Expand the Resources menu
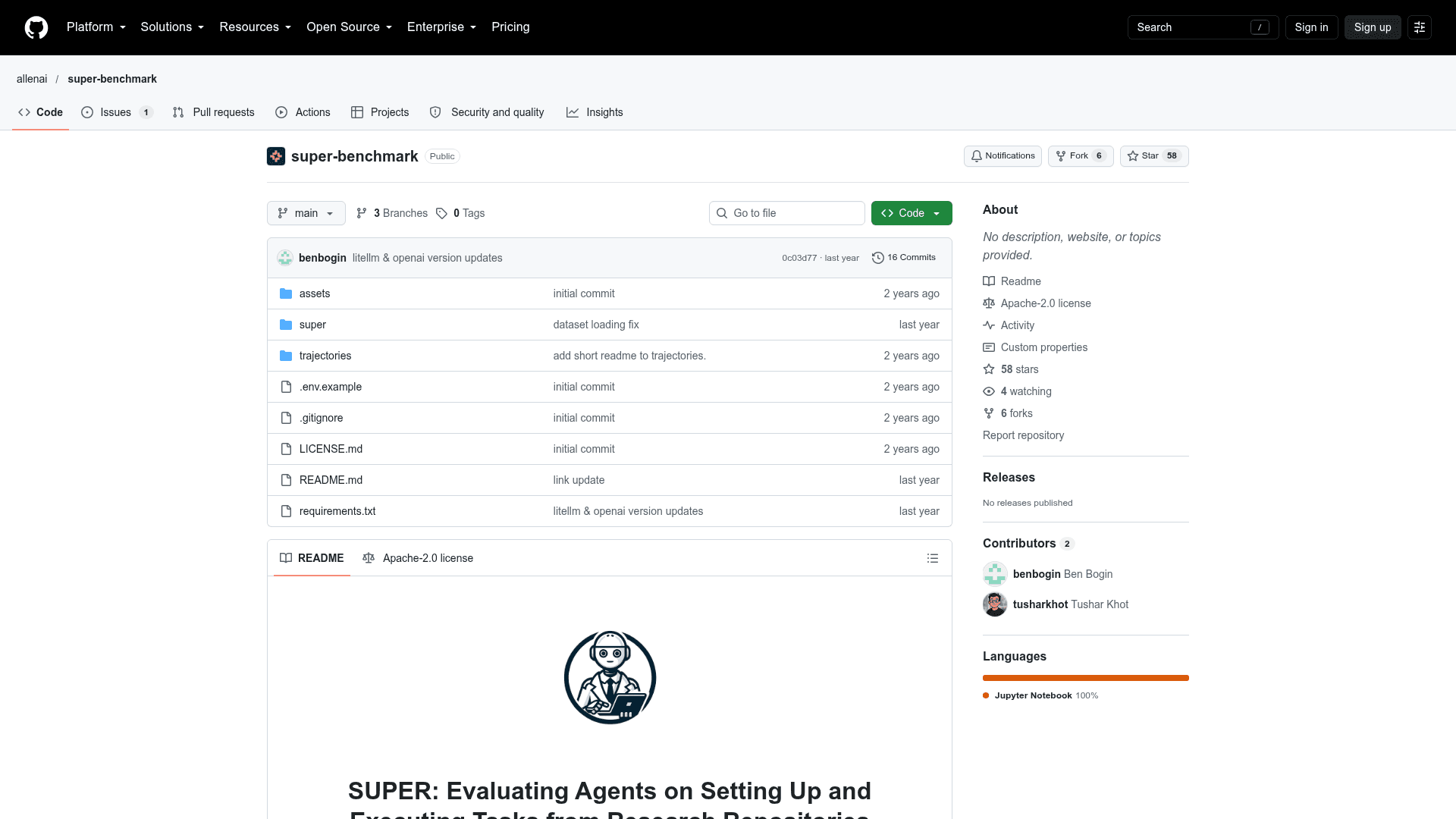 pos(256,27)
